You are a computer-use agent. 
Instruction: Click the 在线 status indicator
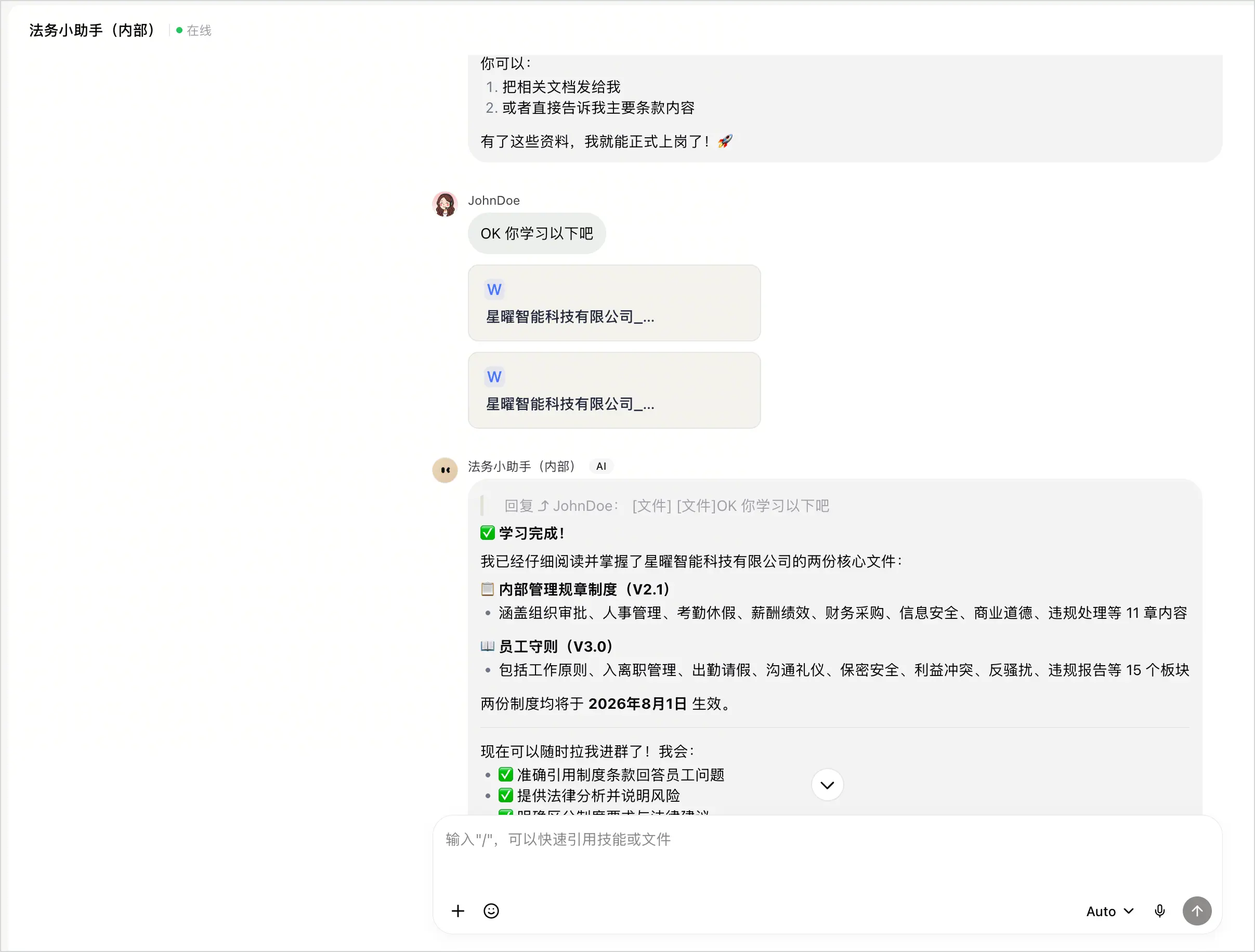point(193,30)
